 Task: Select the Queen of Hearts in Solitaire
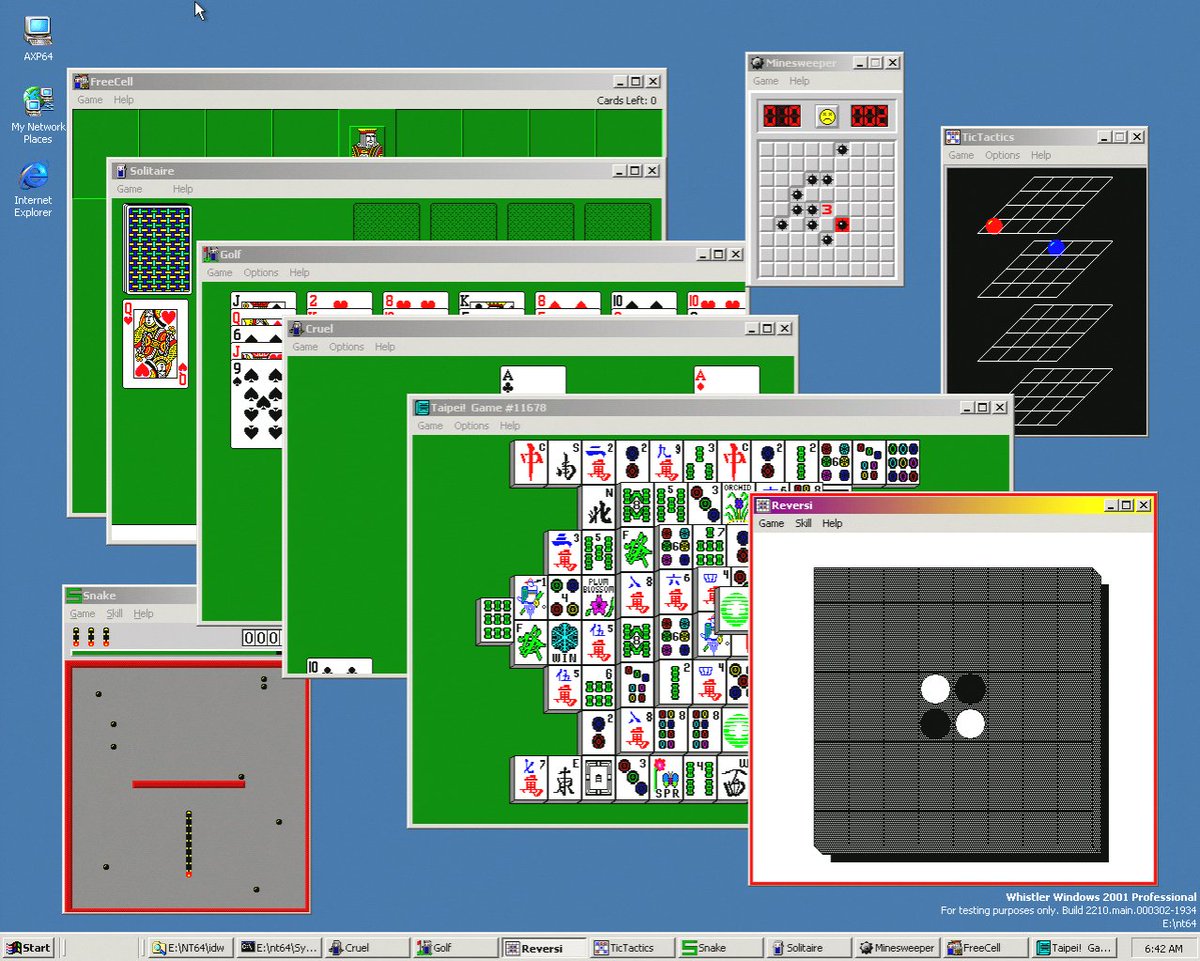156,343
